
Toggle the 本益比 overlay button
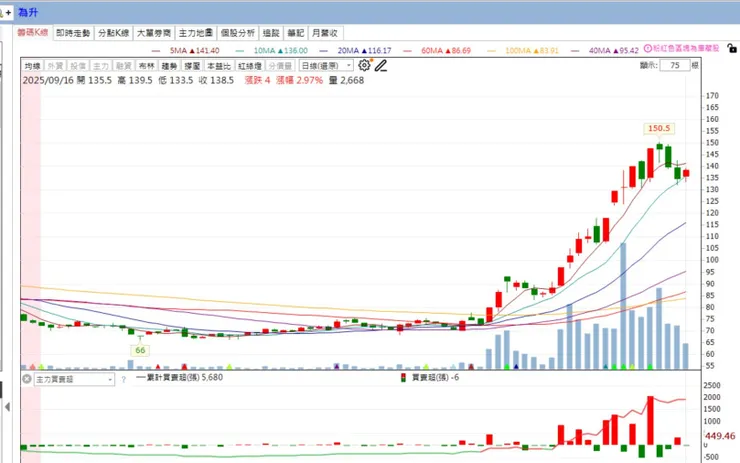pos(219,66)
